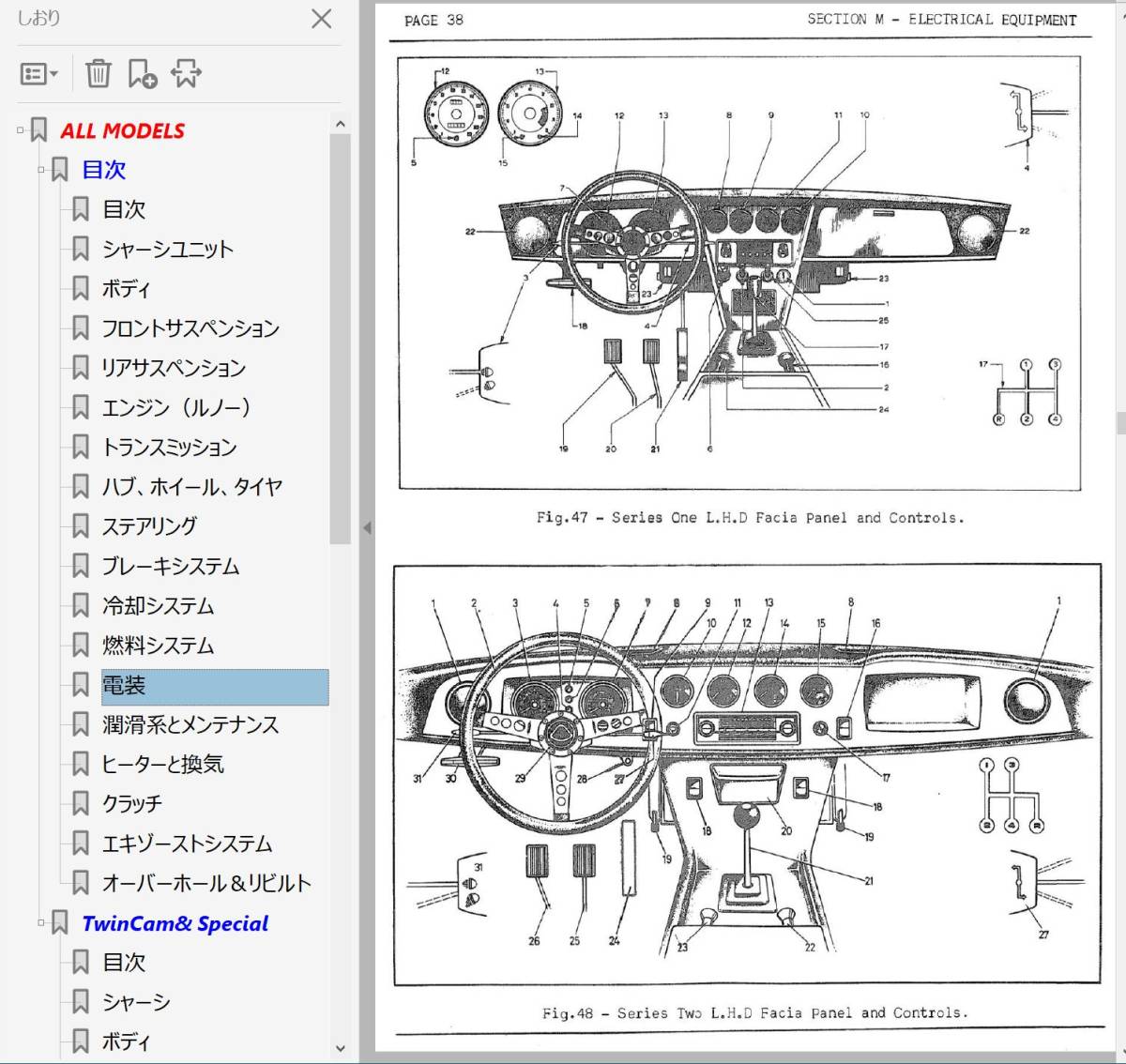Click the bookmark icon beside ALL MODELS
1126x1064 pixels.
click(x=39, y=130)
